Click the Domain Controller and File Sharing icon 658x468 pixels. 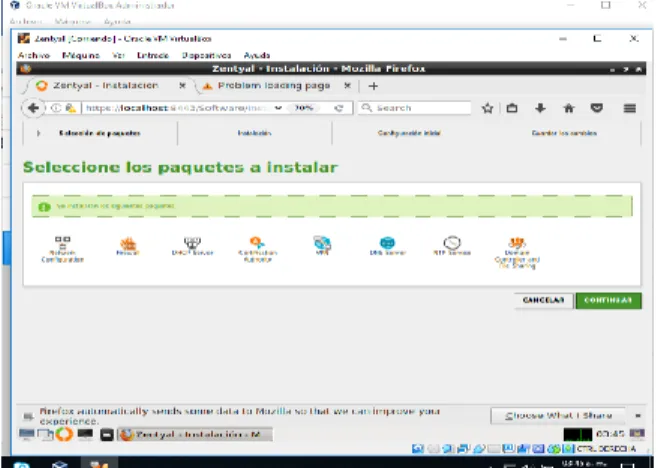point(517,243)
